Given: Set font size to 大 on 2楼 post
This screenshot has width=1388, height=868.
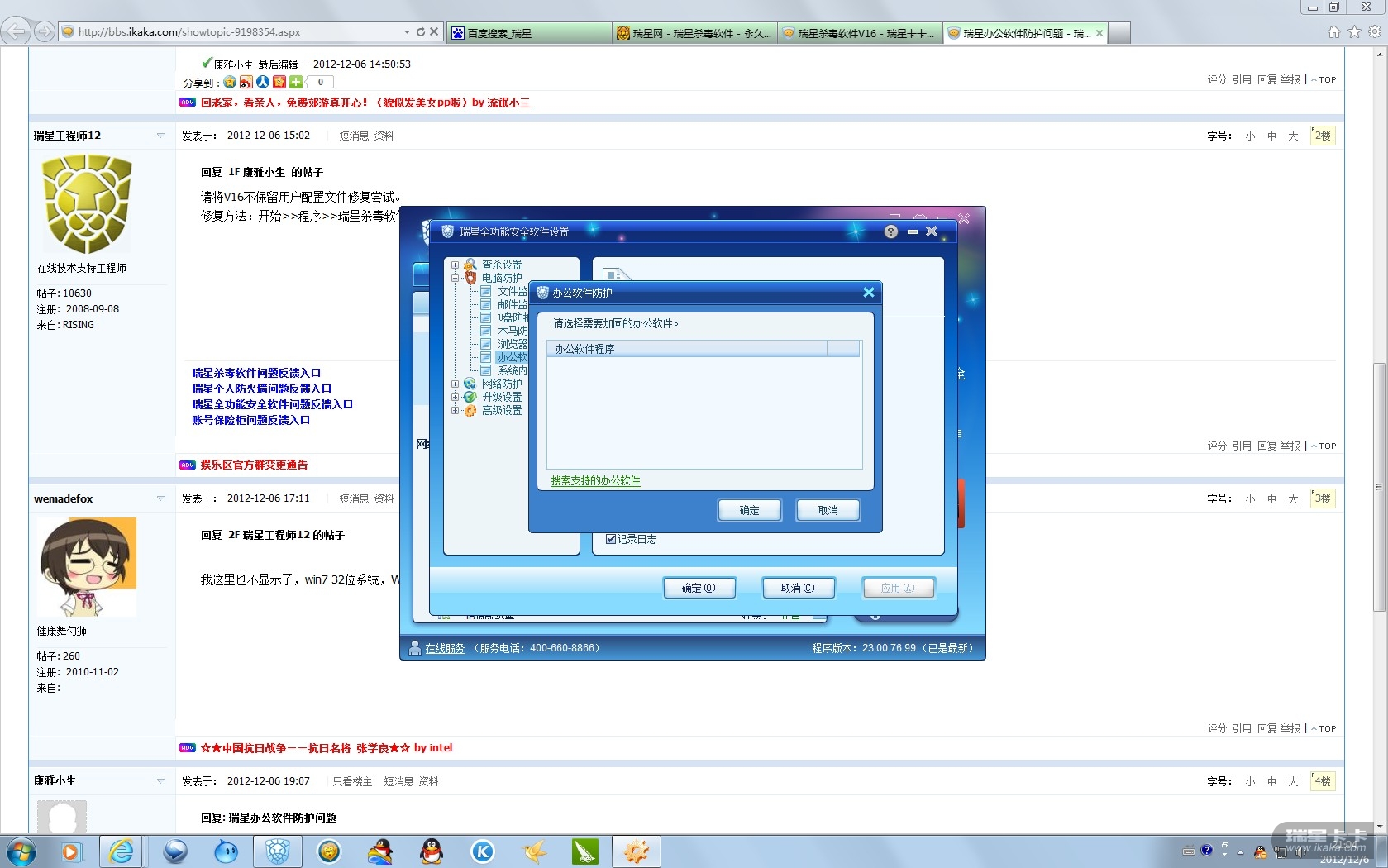Looking at the screenshot, I should click(1293, 136).
